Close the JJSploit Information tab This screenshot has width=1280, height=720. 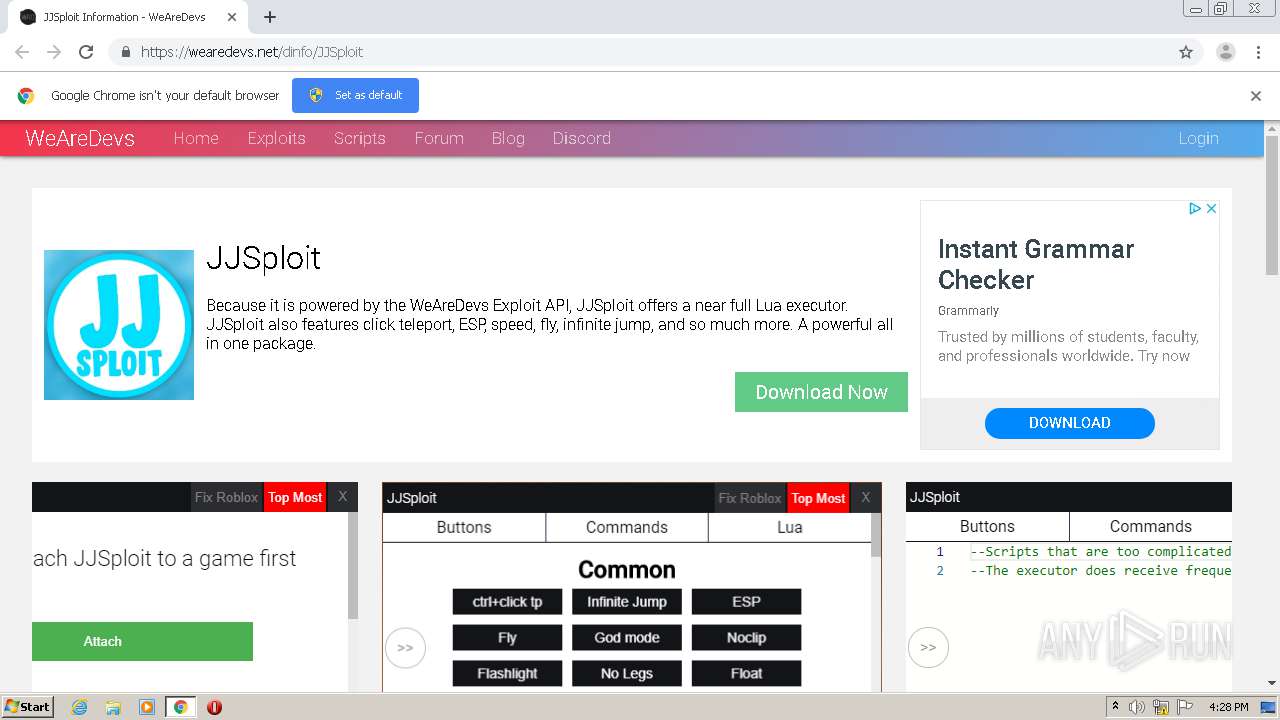(232, 17)
